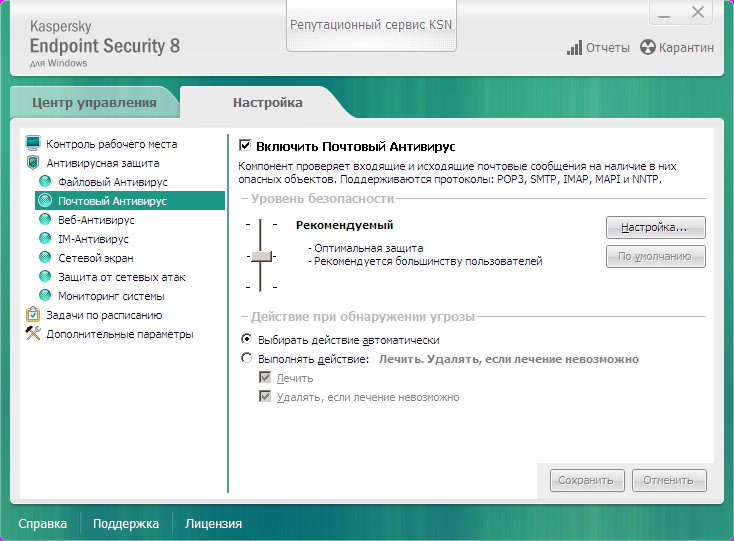This screenshot has width=734, height=541.
Task: Click the green circle icon beside Сетевой экран
Action: pyautogui.click(x=45, y=257)
